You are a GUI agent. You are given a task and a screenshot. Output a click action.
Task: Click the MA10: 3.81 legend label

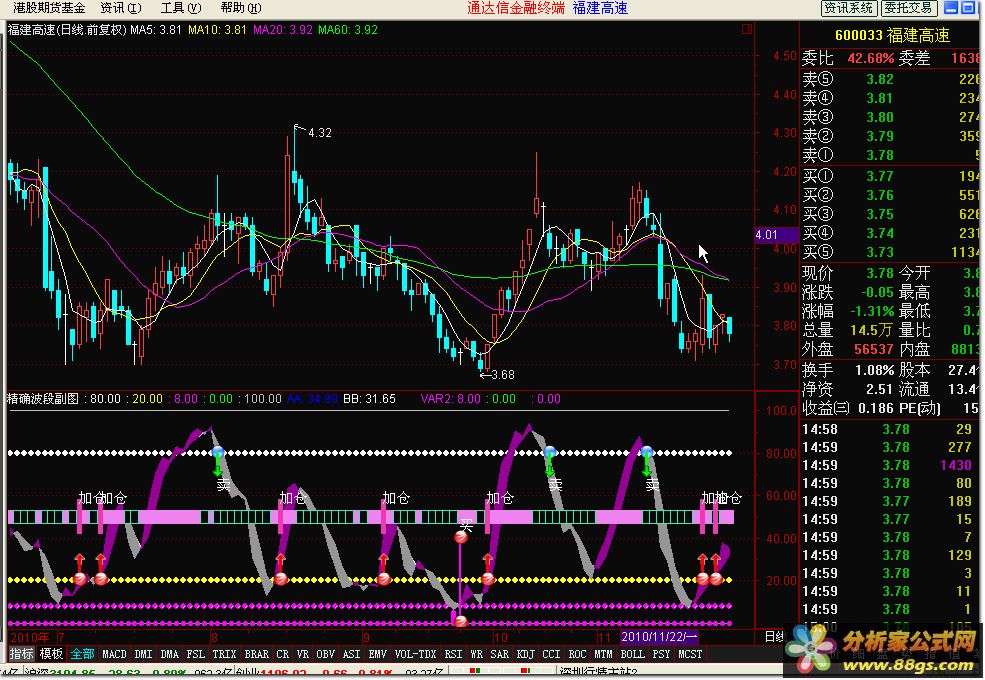217,30
